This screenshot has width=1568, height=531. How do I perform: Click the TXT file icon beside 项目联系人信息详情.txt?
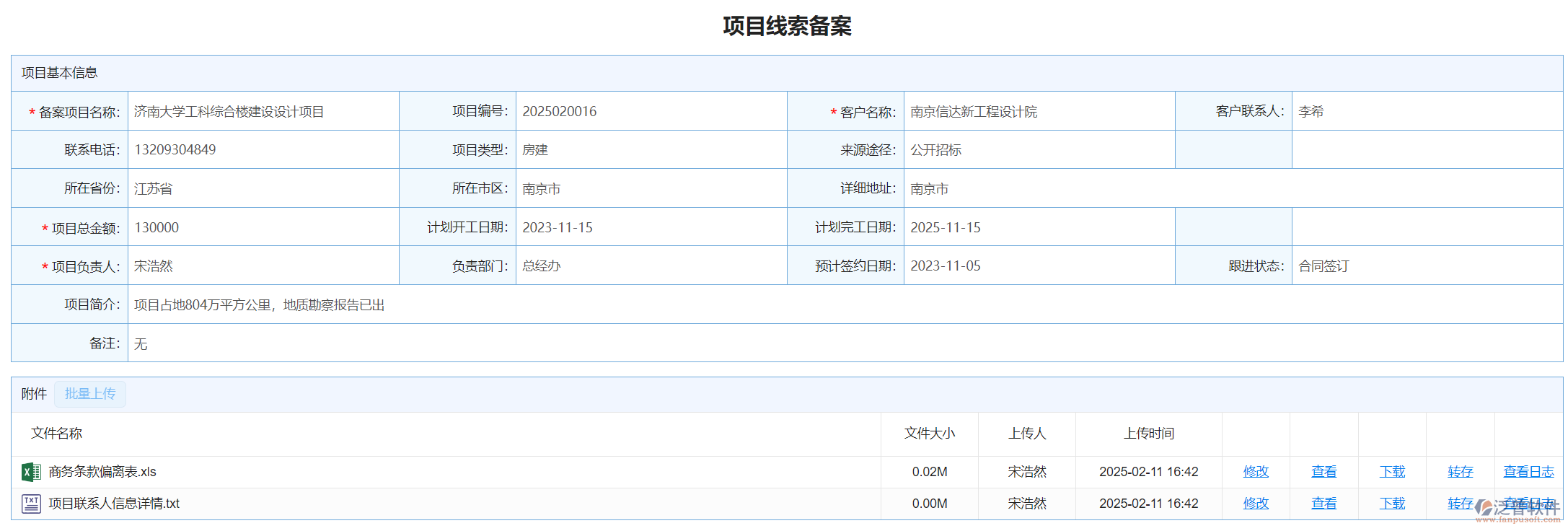coord(31,504)
